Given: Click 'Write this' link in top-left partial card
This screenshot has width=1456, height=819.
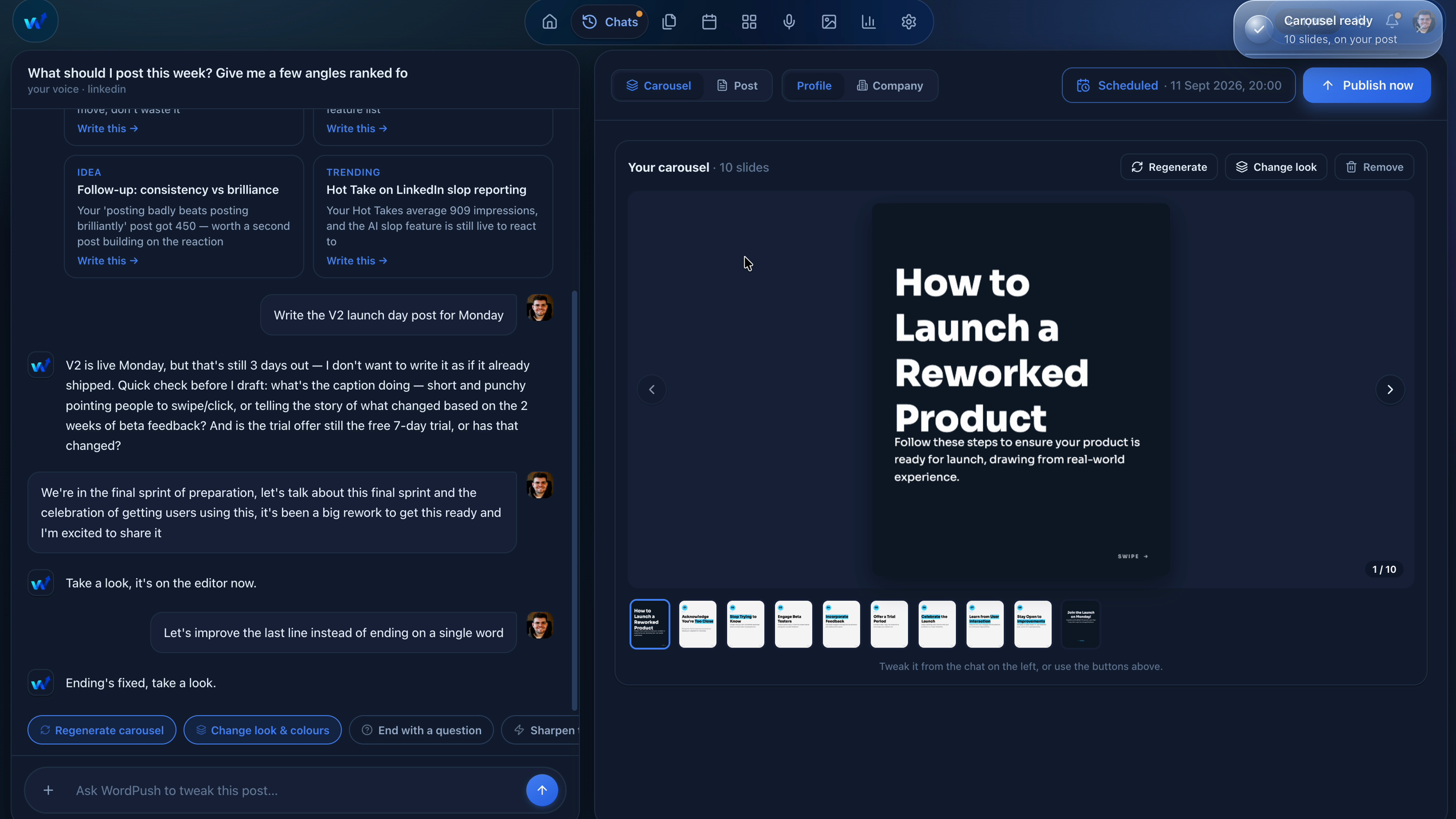Looking at the screenshot, I should pos(107,128).
